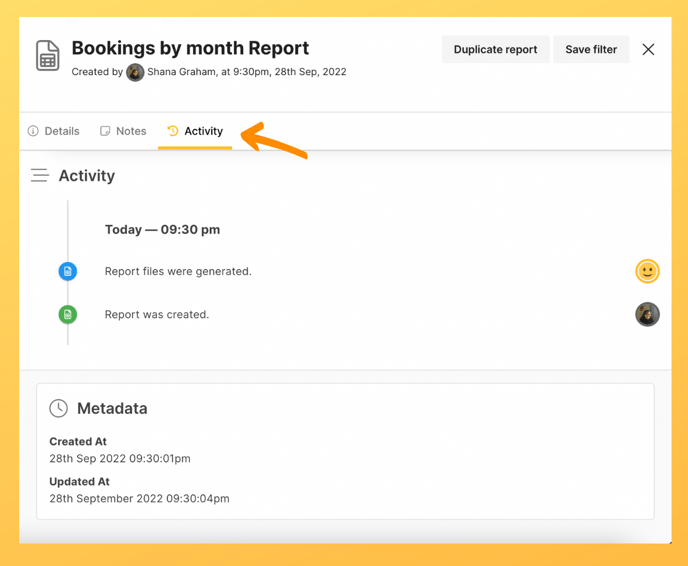Click the history clock icon on the Activity tab
The height and width of the screenshot is (566, 688).
[173, 131]
